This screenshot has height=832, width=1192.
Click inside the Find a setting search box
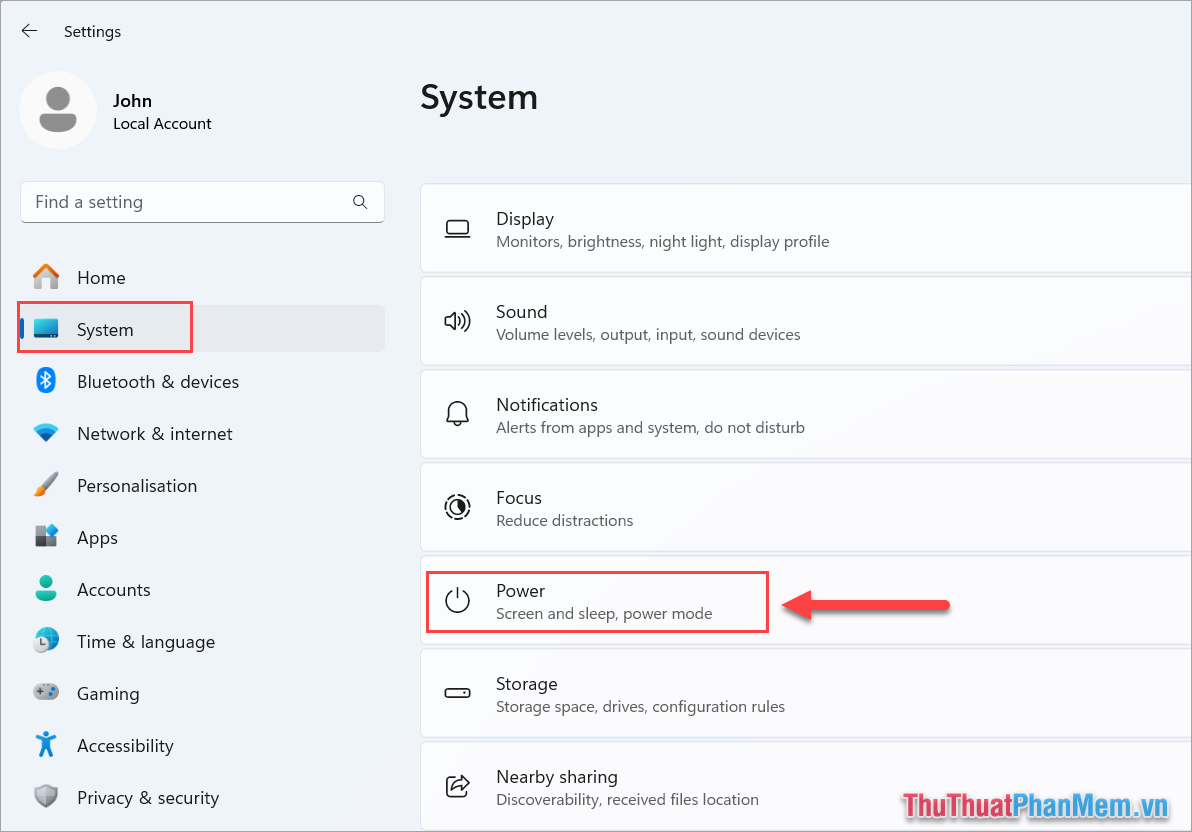[x=180, y=201]
